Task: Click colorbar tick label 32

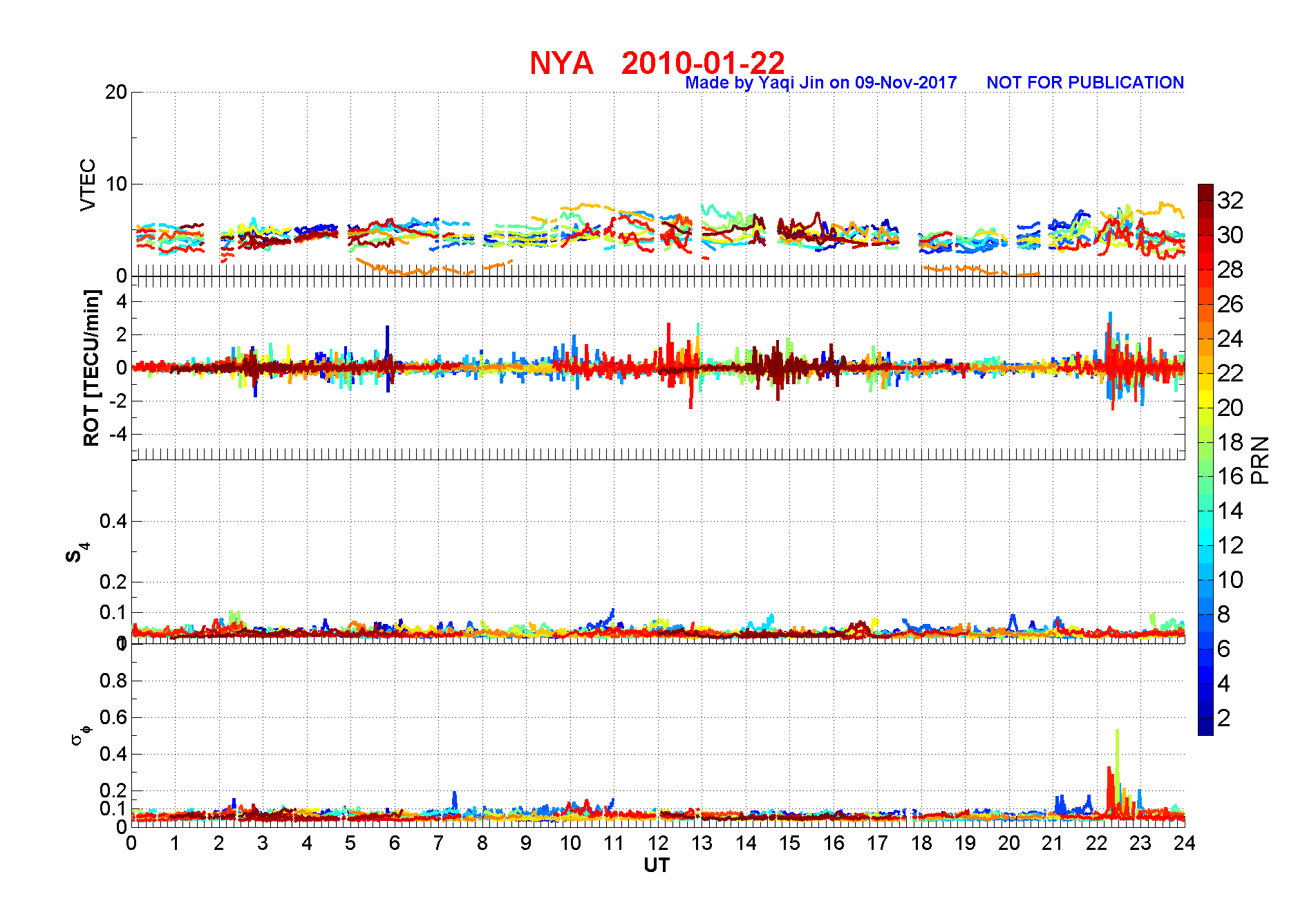Action: (x=1230, y=200)
